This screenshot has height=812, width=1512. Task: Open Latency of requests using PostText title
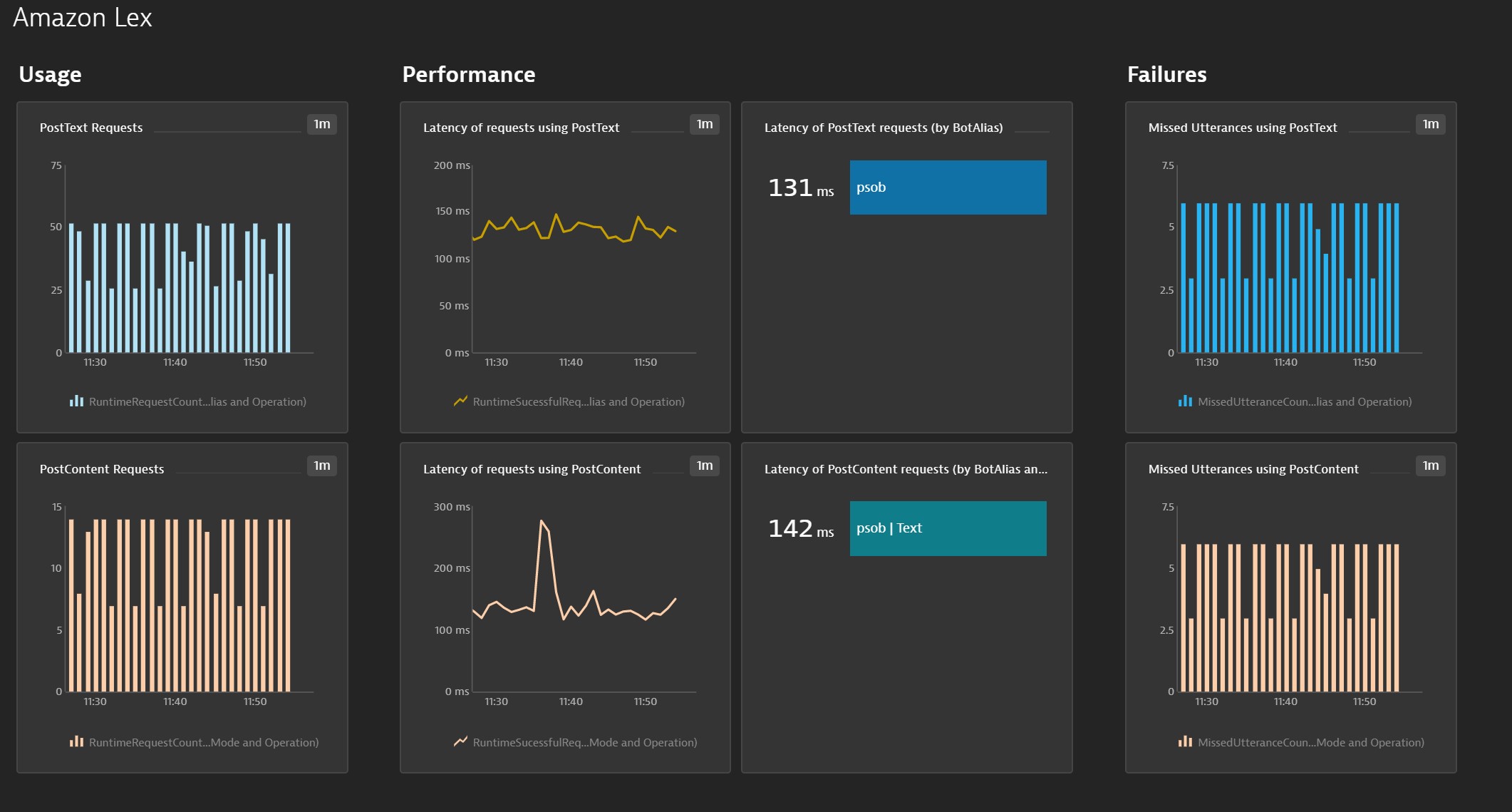521,128
